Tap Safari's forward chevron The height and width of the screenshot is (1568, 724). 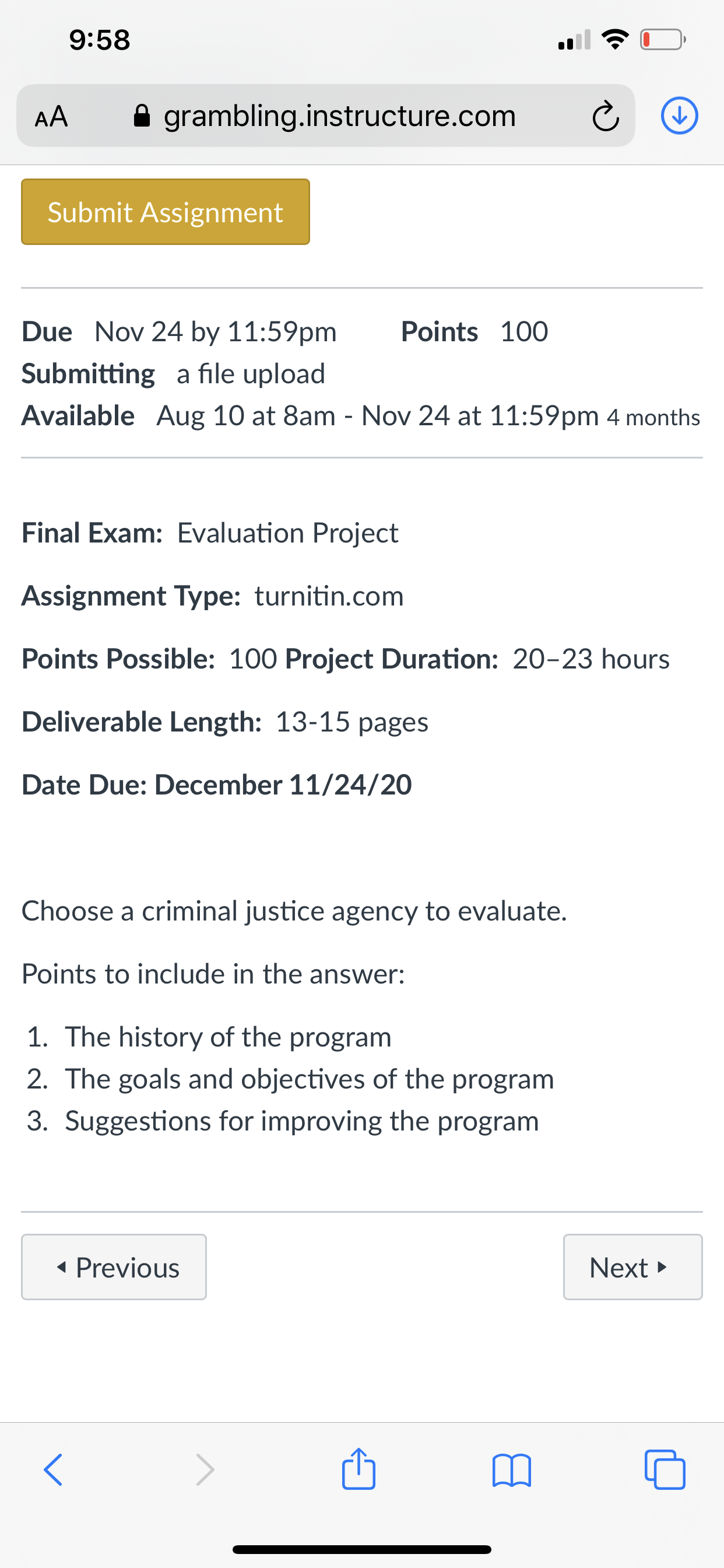pos(205,1470)
